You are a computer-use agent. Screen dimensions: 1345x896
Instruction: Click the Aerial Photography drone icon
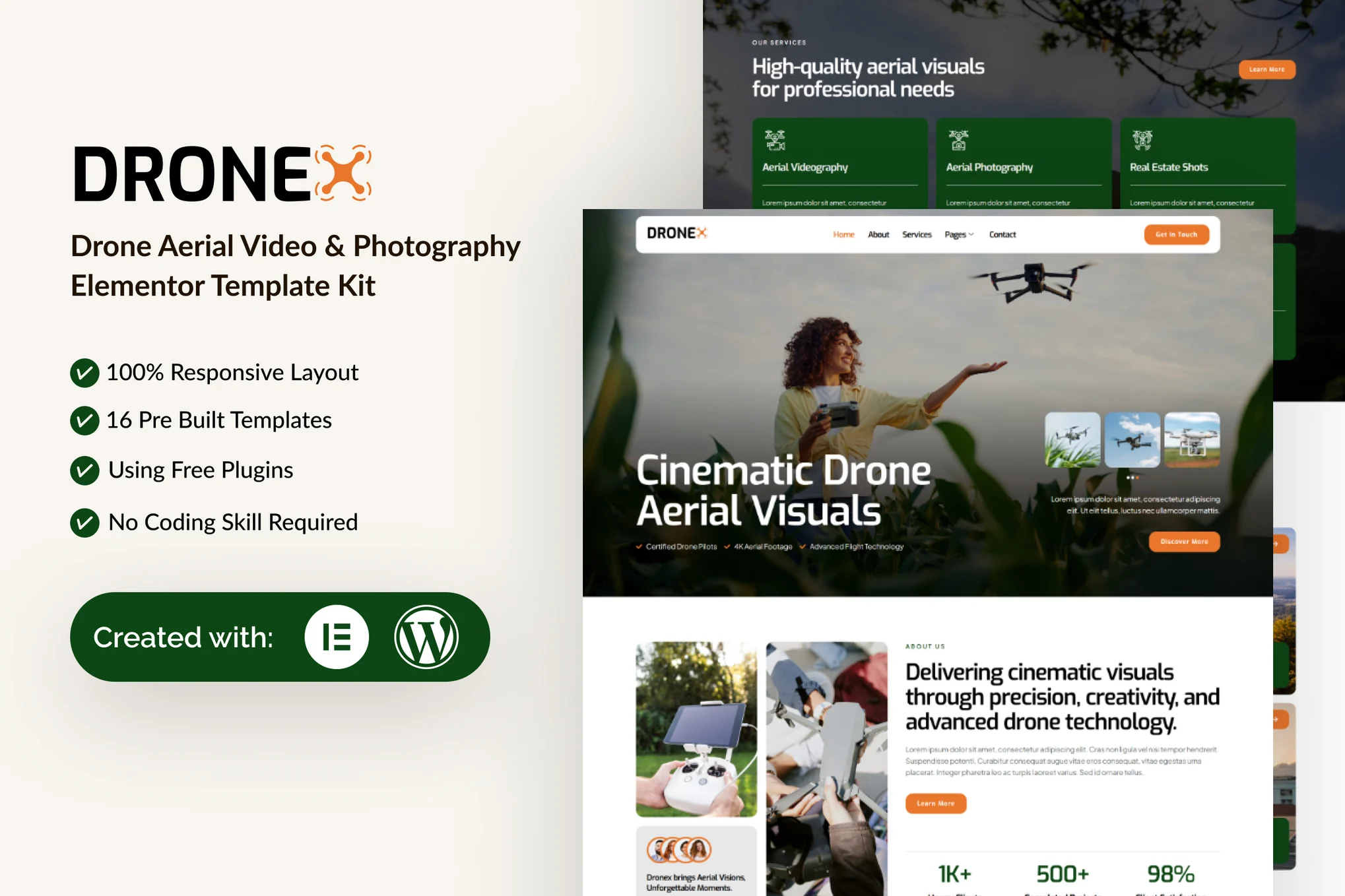tap(958, 140)
